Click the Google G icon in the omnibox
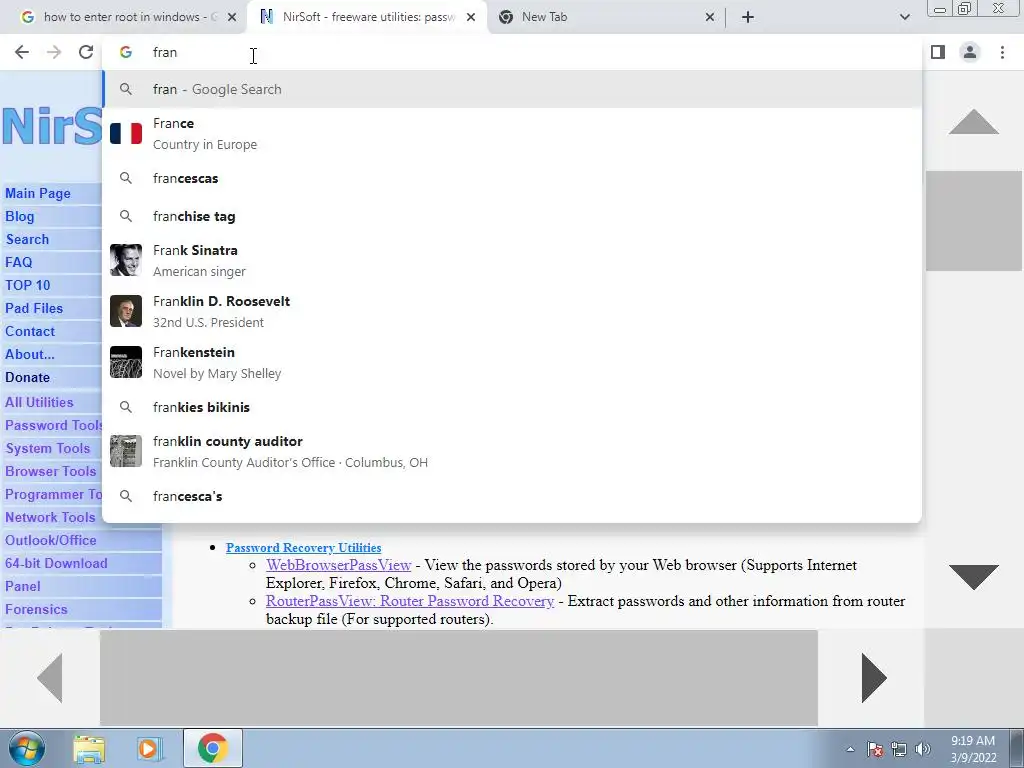This screenshot has width=1024, height=768. click(x=126, y=52)
